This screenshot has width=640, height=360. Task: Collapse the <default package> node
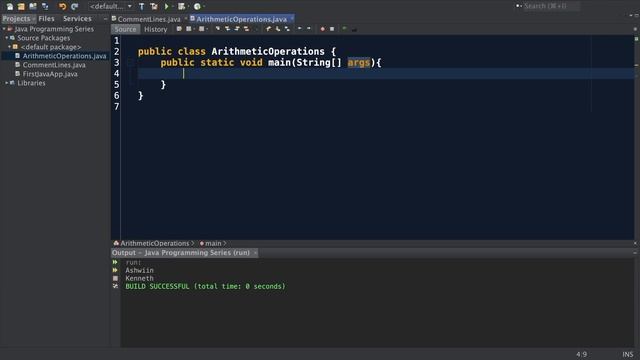(9, 47)
